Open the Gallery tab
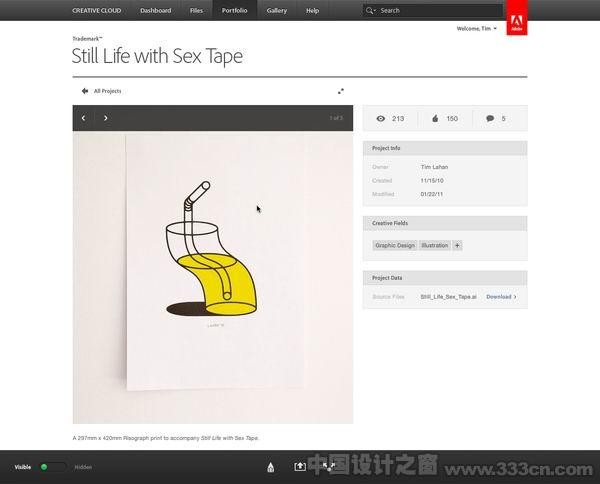Image resolution: width=600 pixels, height=484 pixels. [x=277, y=10]
